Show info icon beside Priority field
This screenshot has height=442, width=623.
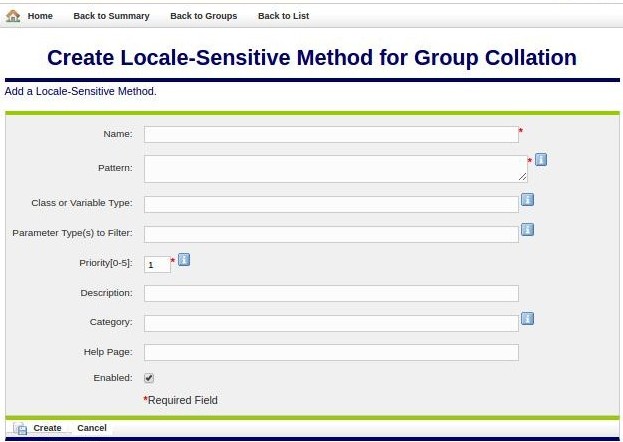point(184,260)
